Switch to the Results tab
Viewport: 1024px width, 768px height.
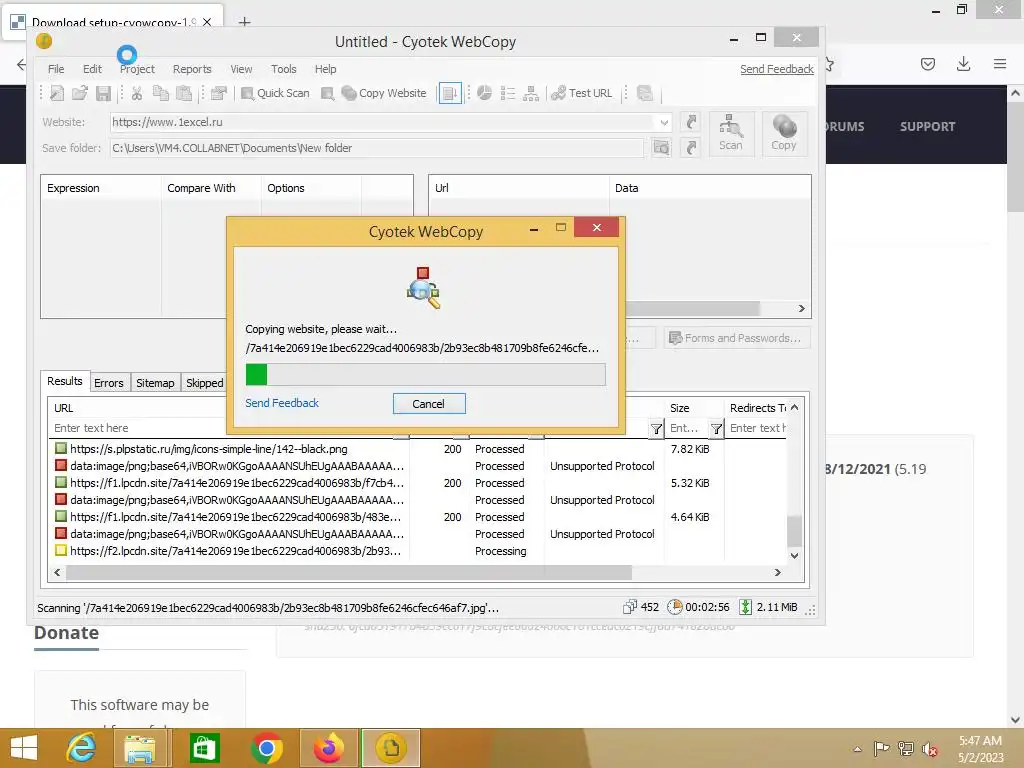[x=65, y=381]
